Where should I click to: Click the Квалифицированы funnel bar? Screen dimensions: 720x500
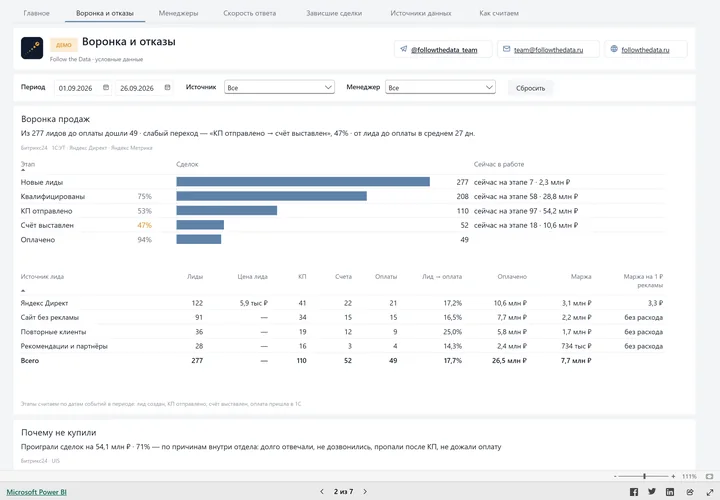point(271,196)
